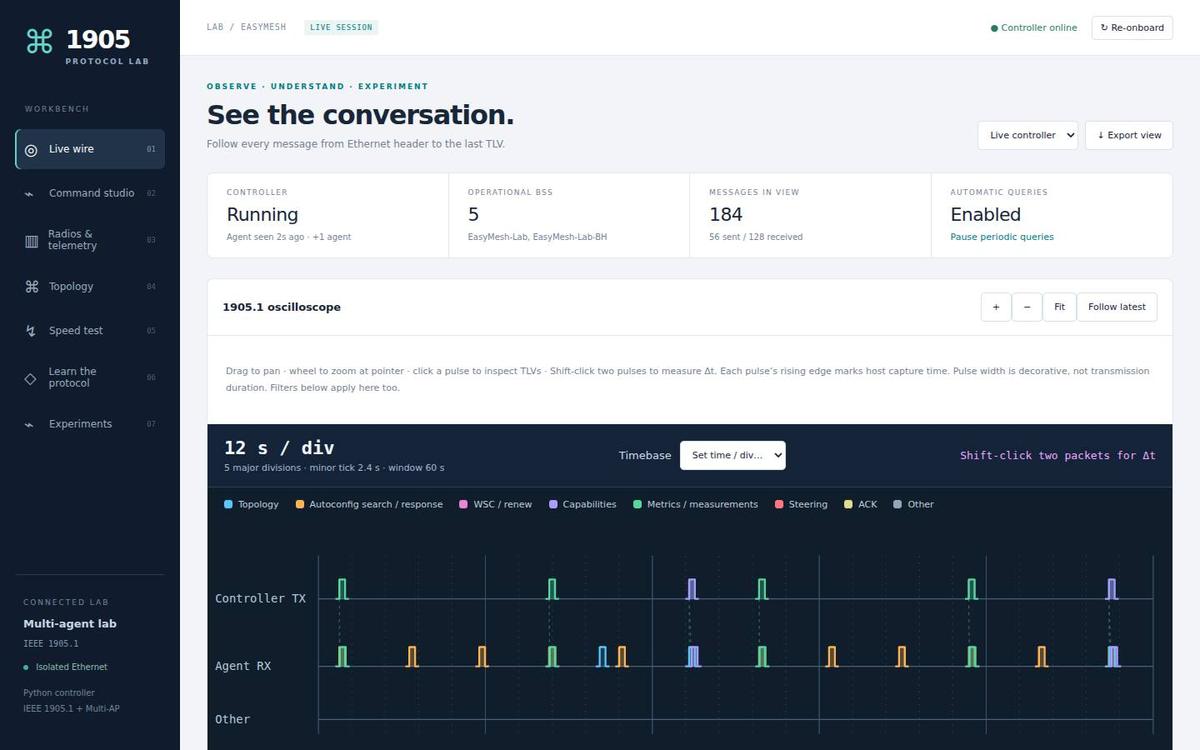Click the Topology sidebar icon
1200x750 pixels.
tap(31, 287)
